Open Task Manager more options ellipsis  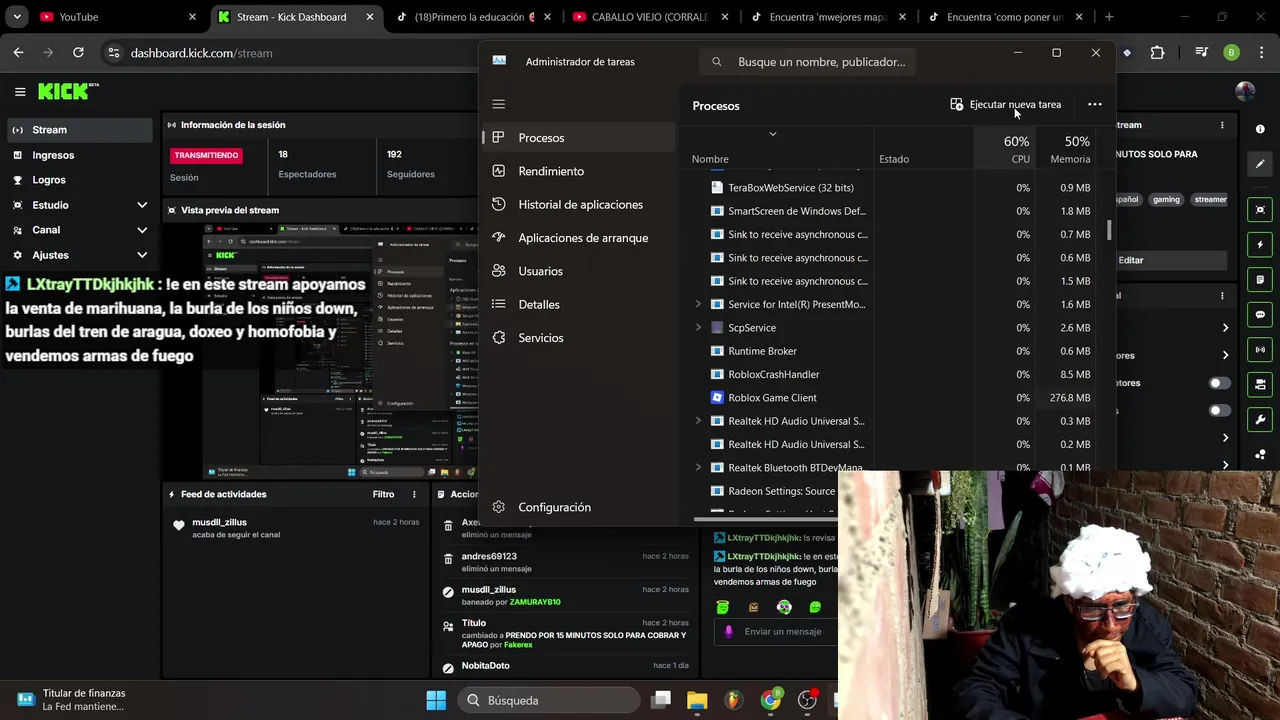(x=1095, y=104)
